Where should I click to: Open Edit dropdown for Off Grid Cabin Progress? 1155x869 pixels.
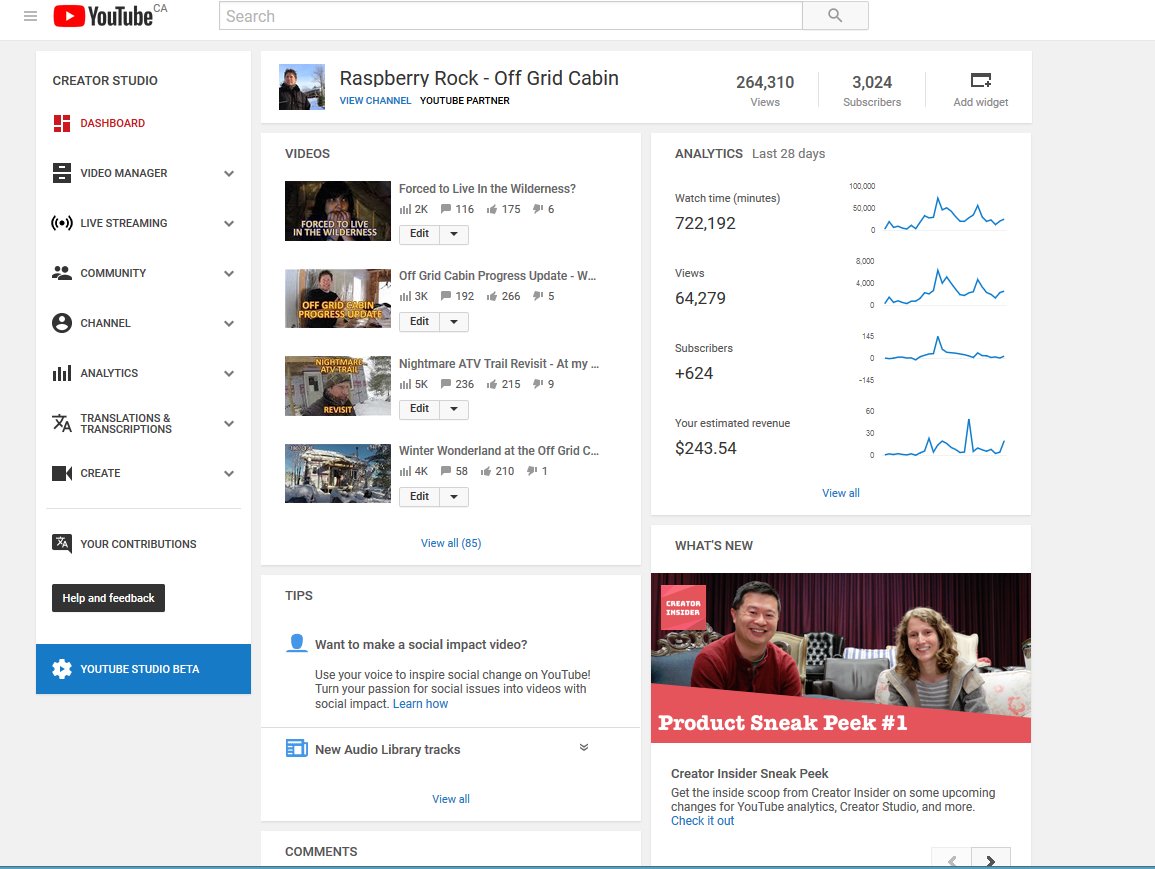tap(454, 322)
